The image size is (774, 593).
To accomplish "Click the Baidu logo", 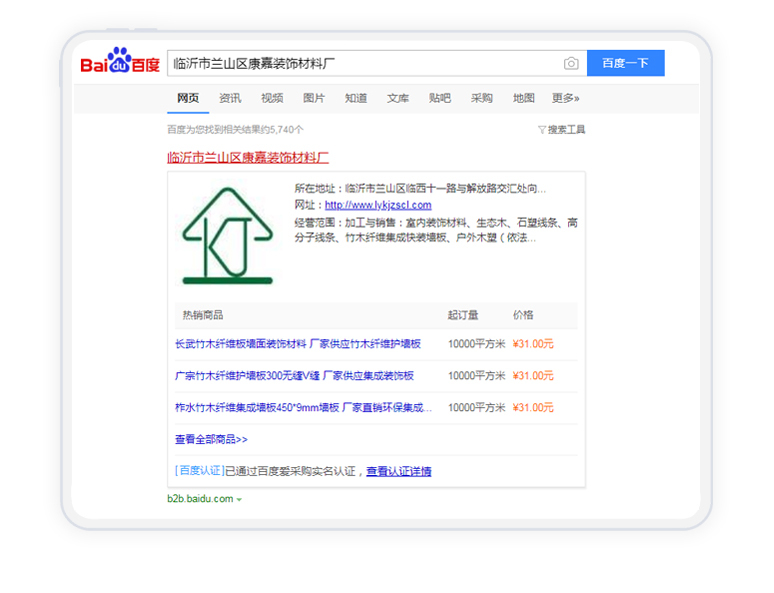I will [120, 64].
